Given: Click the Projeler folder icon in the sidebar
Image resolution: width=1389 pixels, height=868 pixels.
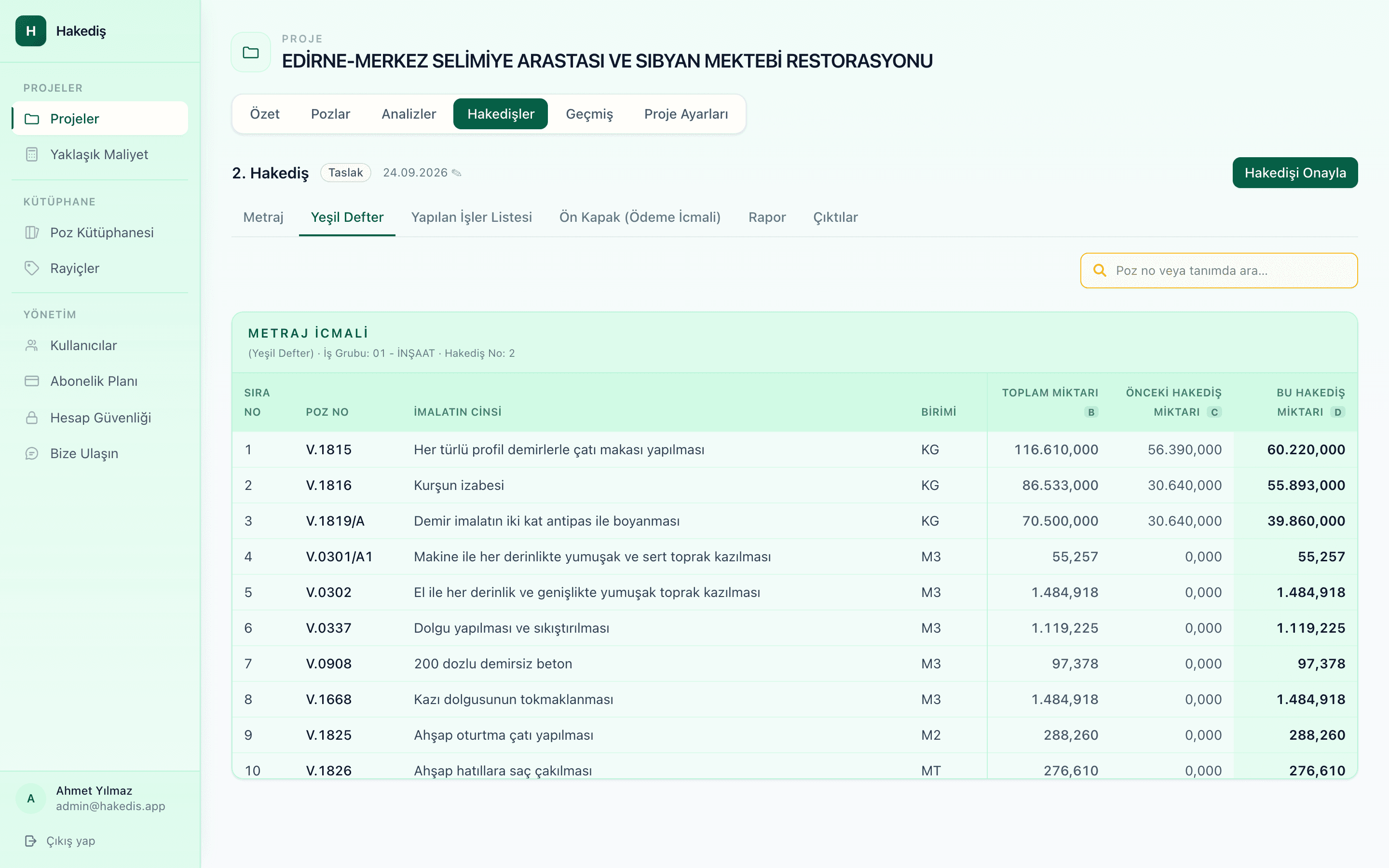Looking at the screenshot, I should tap(32, 119).
